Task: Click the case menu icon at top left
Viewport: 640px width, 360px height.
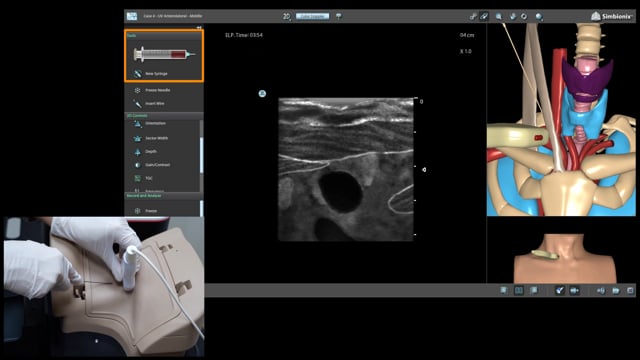Action: click(132, 16)
